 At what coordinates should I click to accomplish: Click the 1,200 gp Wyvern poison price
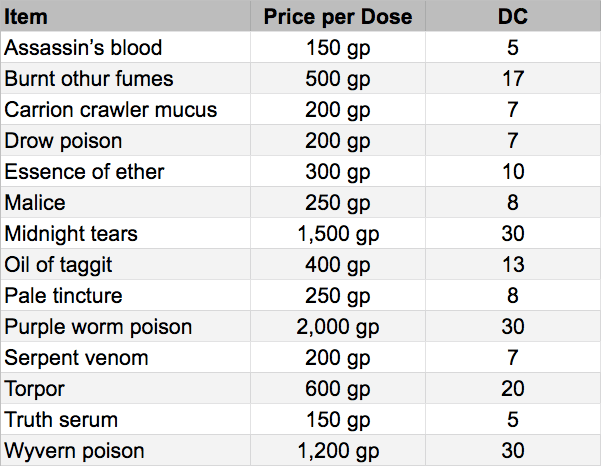click(337, 451)
